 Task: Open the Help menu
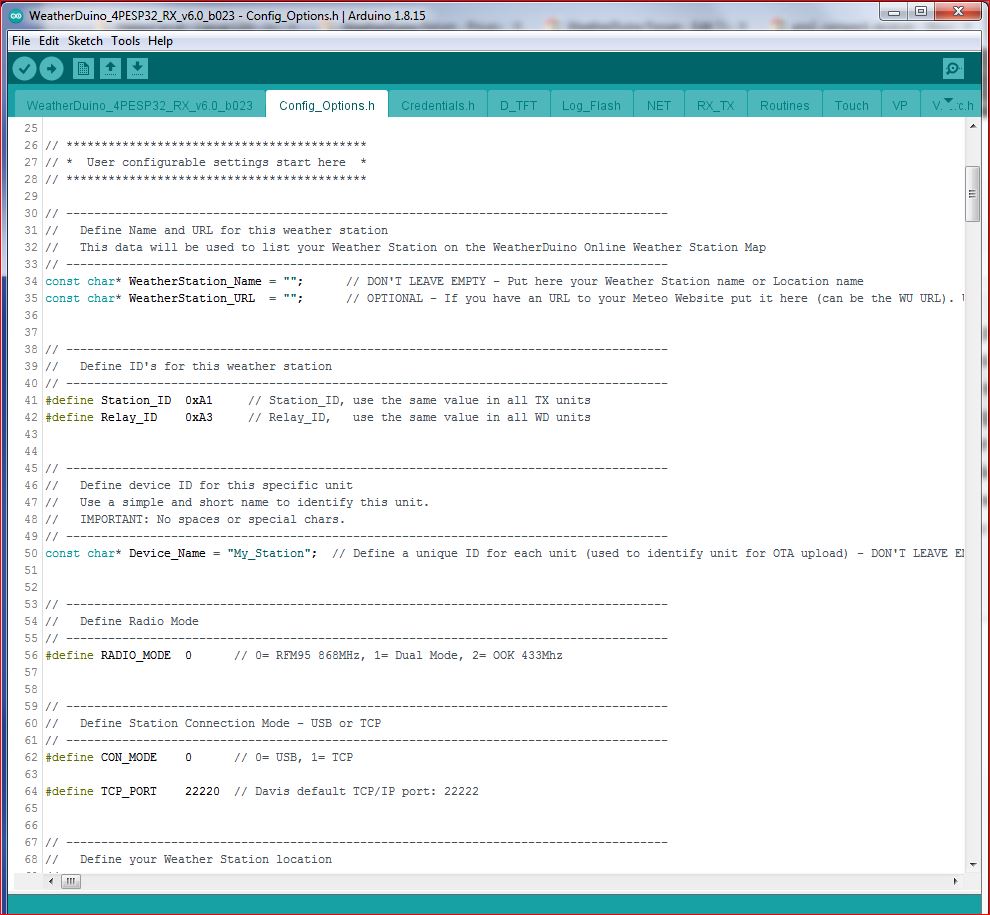[160, 41]
